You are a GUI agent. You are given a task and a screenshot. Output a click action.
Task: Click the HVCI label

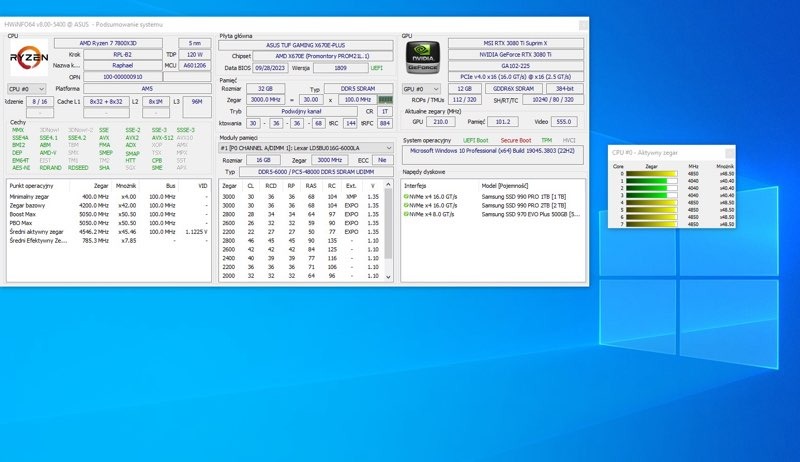(569, 140)
